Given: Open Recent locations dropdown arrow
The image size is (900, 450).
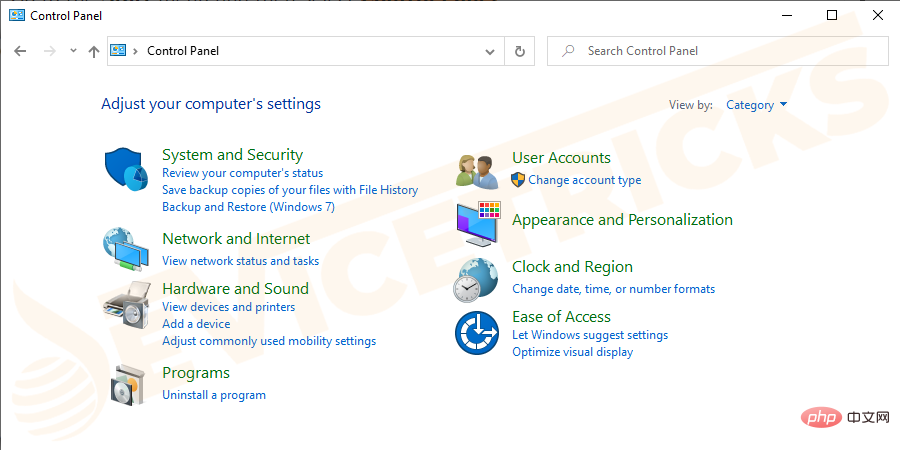Looking at the screenshot, I should [x=73, y=51].
